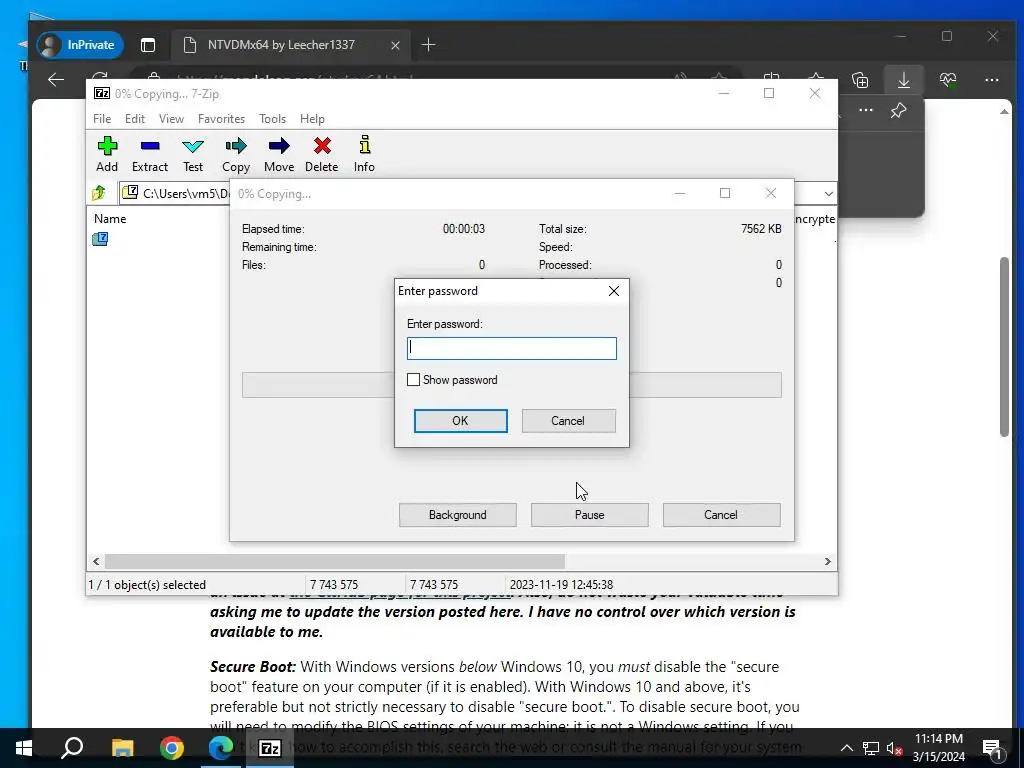Screen dimensions: 1024x768
Task: Pin the downloads panel with pin icon
Action: [x=899, y=110]
